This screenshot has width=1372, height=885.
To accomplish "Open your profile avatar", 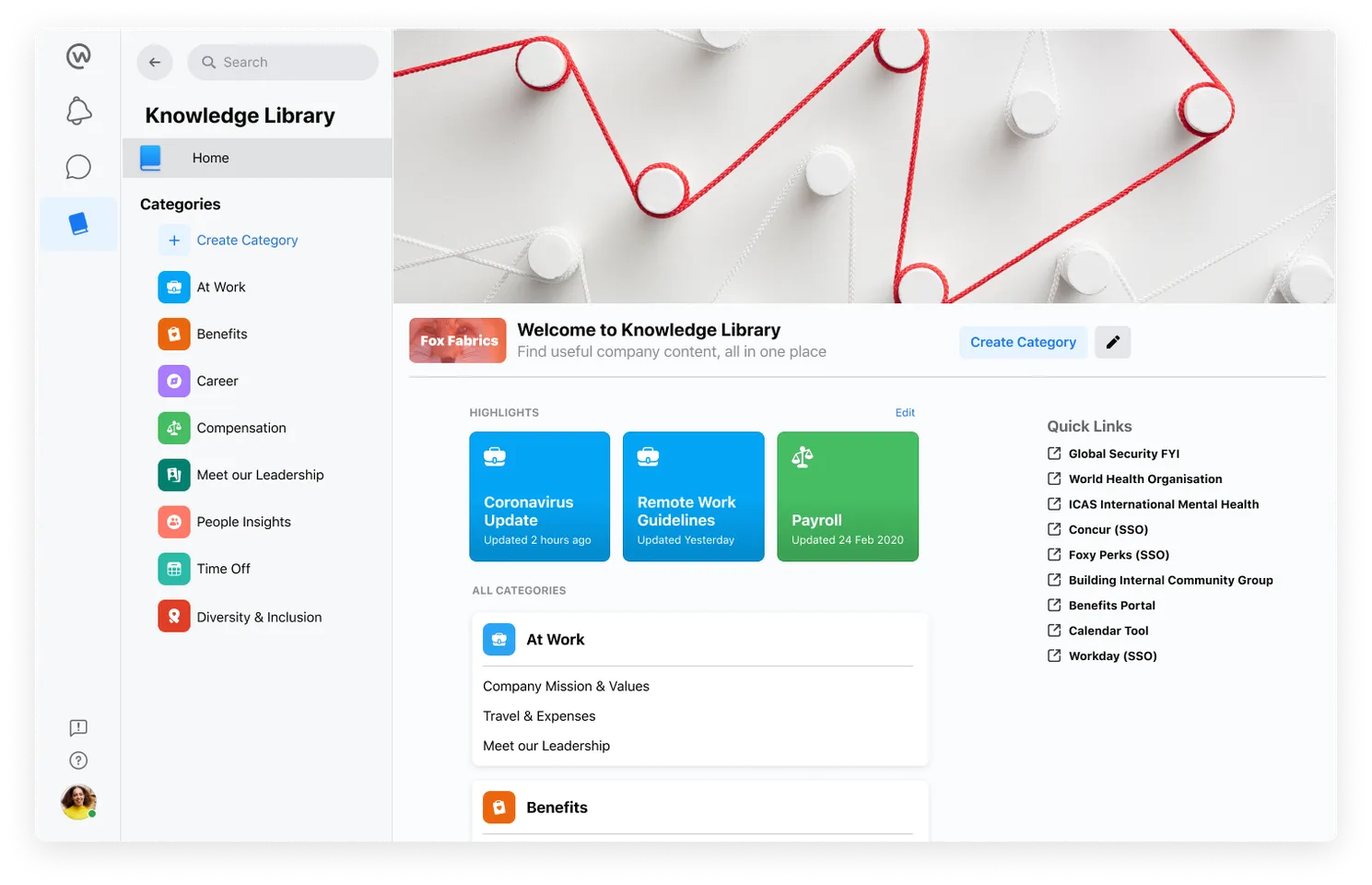I will 78,802.
